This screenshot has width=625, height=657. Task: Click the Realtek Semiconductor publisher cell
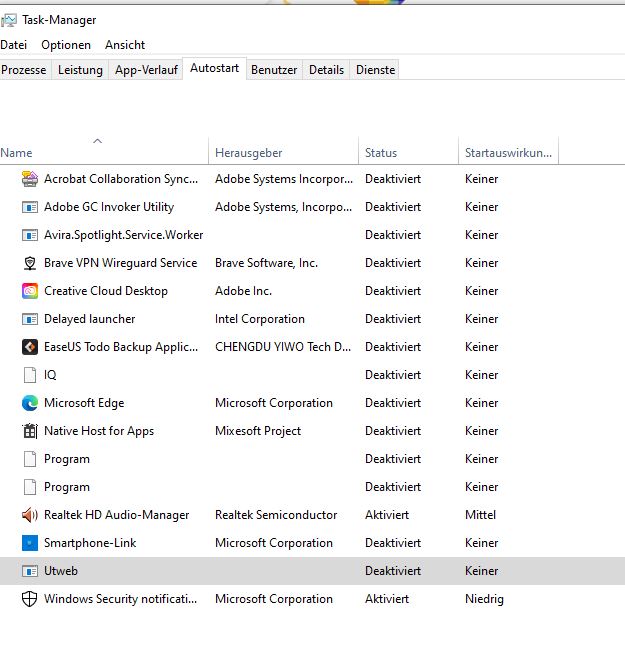coord(276,515)
